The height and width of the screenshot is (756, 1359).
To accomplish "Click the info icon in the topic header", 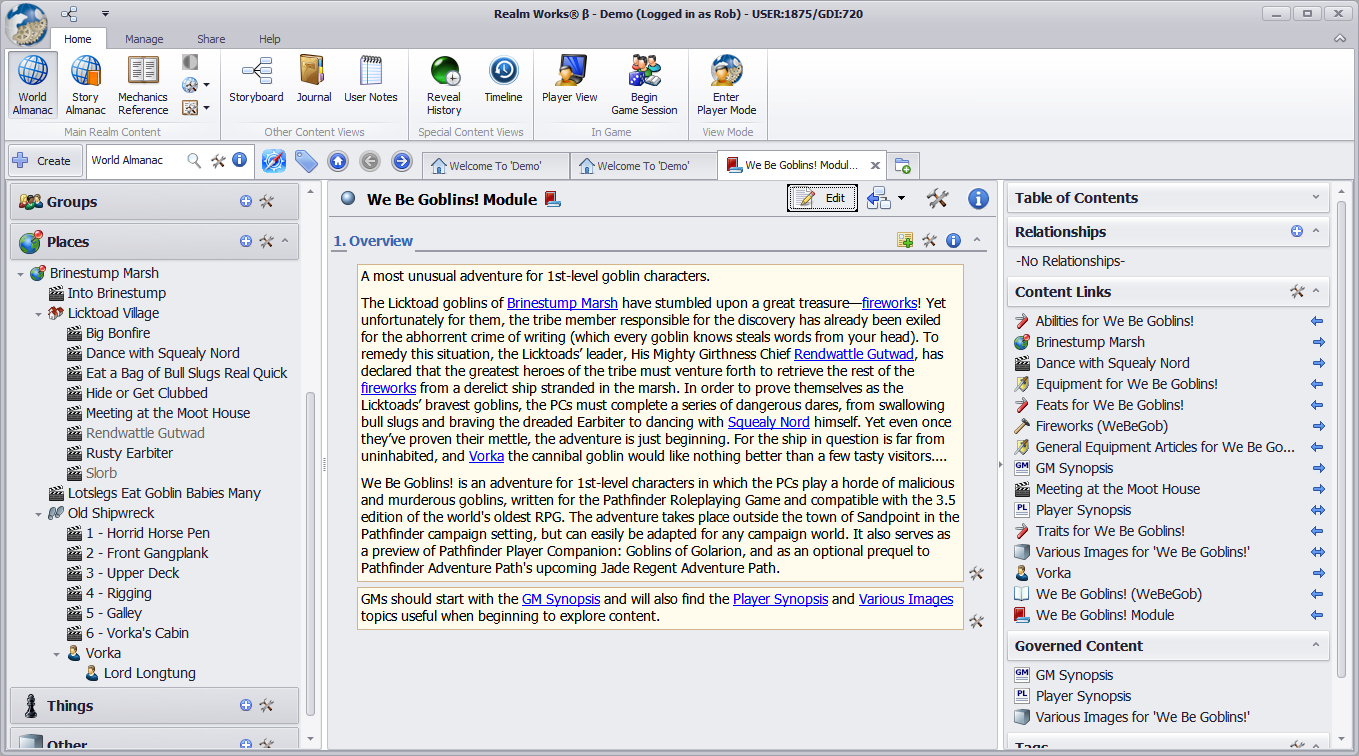I will point(978,198).
